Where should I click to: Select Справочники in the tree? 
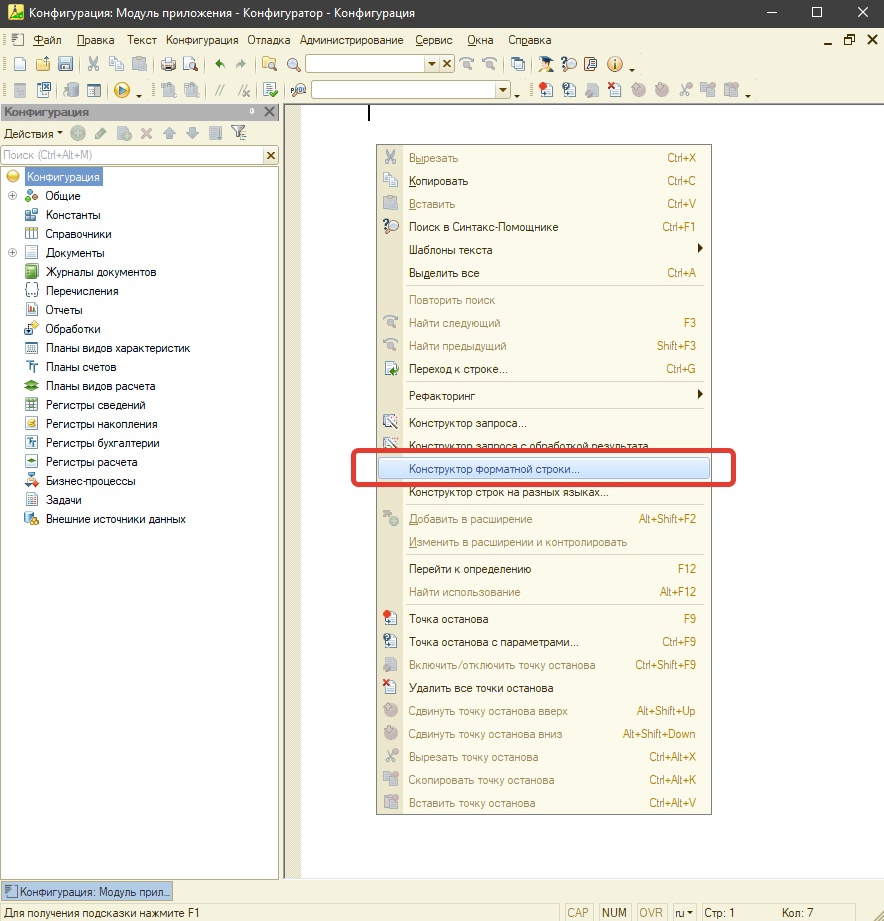pos(78,234)
